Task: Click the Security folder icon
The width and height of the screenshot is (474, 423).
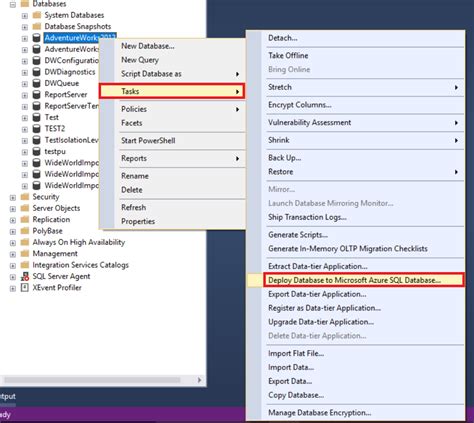Action: (x=25, y=197)
